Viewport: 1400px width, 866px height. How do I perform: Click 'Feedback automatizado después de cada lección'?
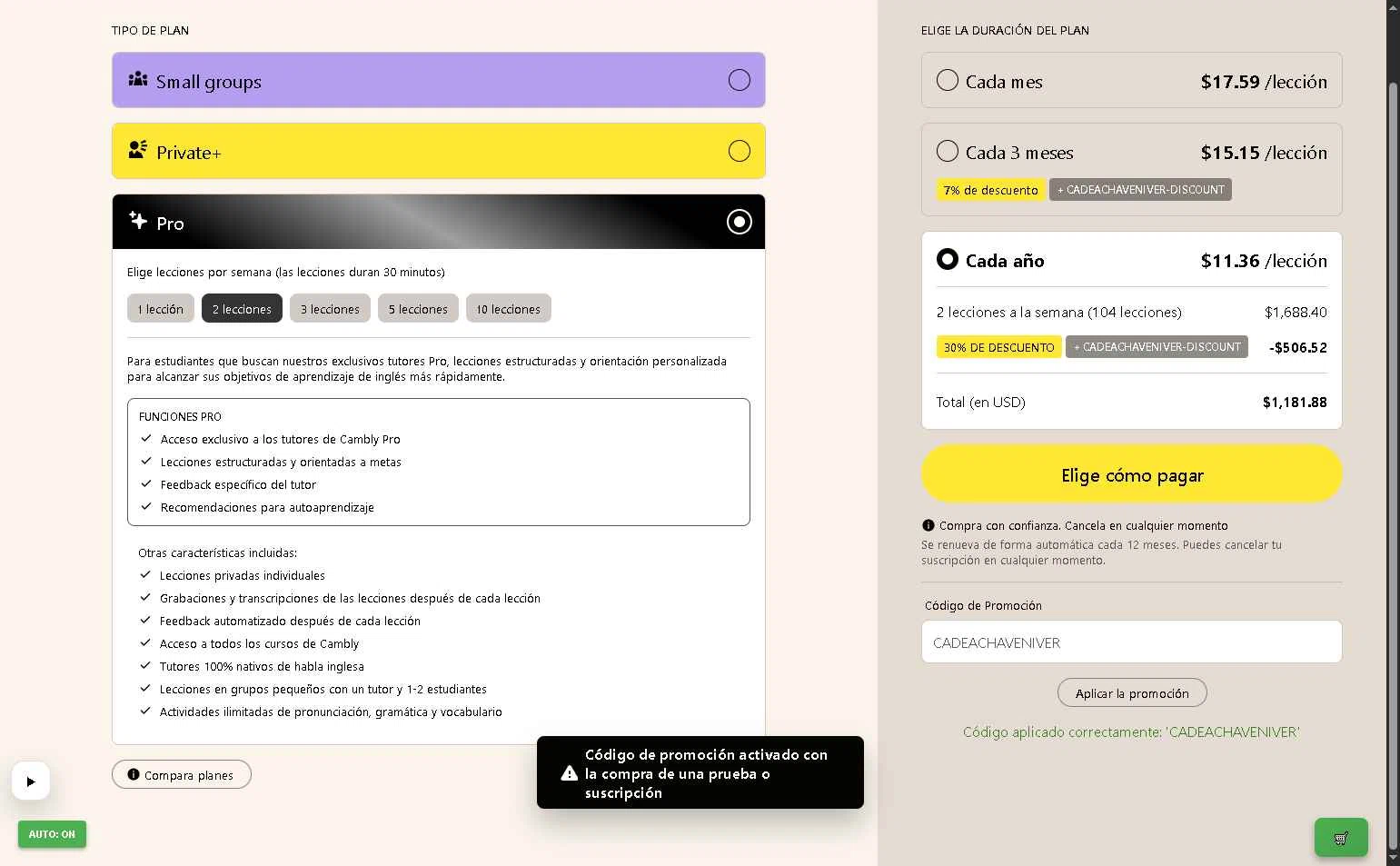pyautogui.click(x=290, y=621)
